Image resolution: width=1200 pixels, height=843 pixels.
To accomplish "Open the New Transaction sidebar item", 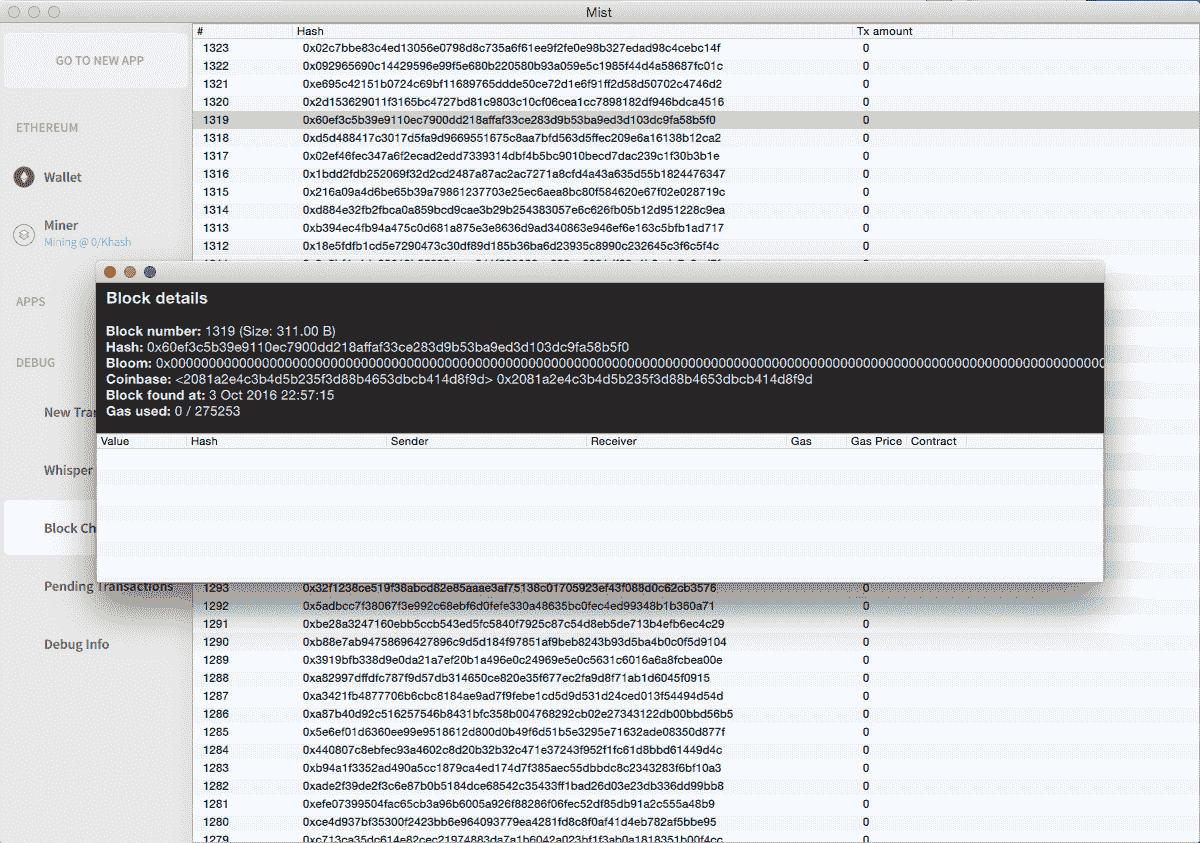I will 70,412.
